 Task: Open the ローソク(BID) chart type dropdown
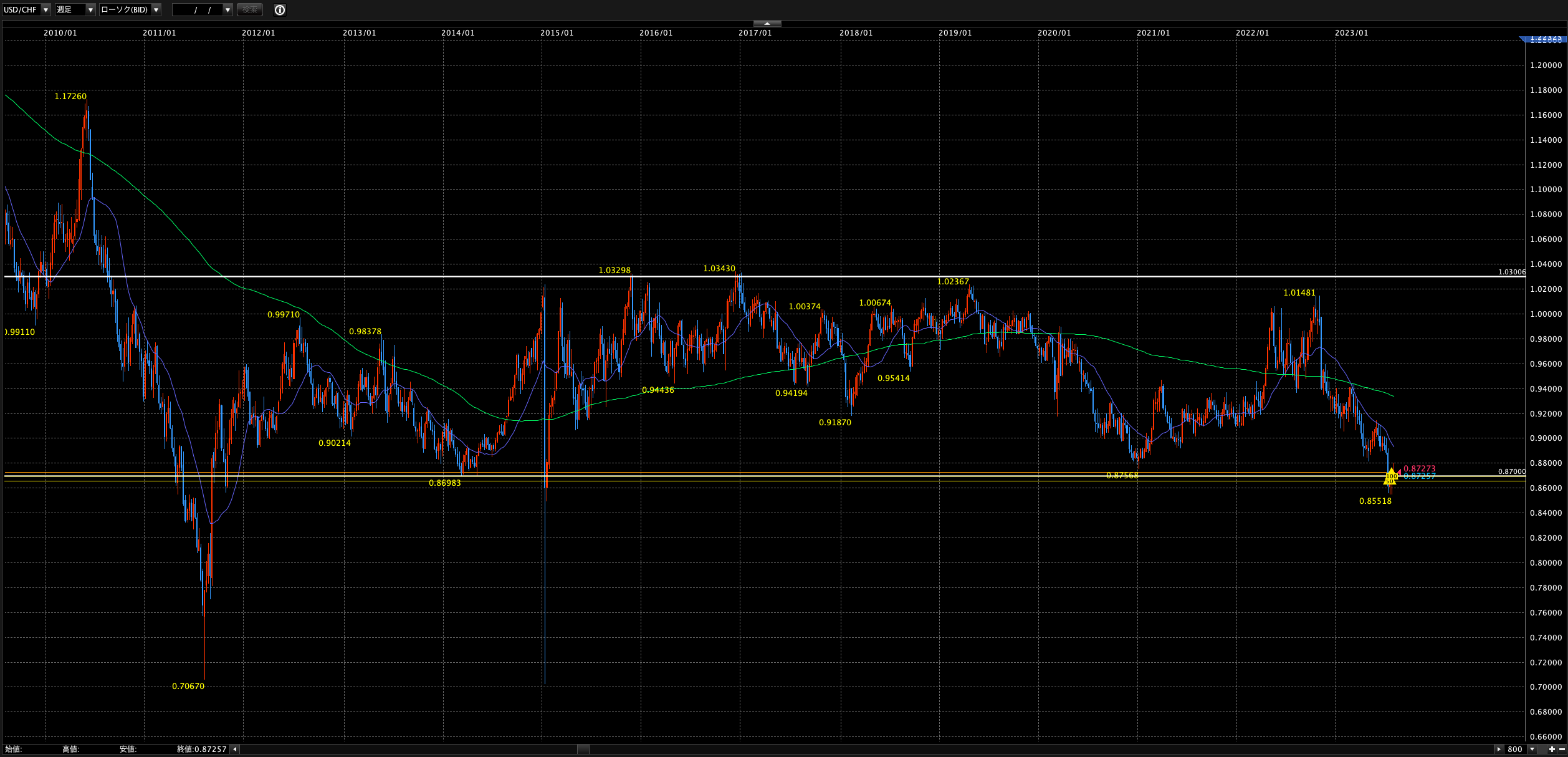tap(156, 10)
